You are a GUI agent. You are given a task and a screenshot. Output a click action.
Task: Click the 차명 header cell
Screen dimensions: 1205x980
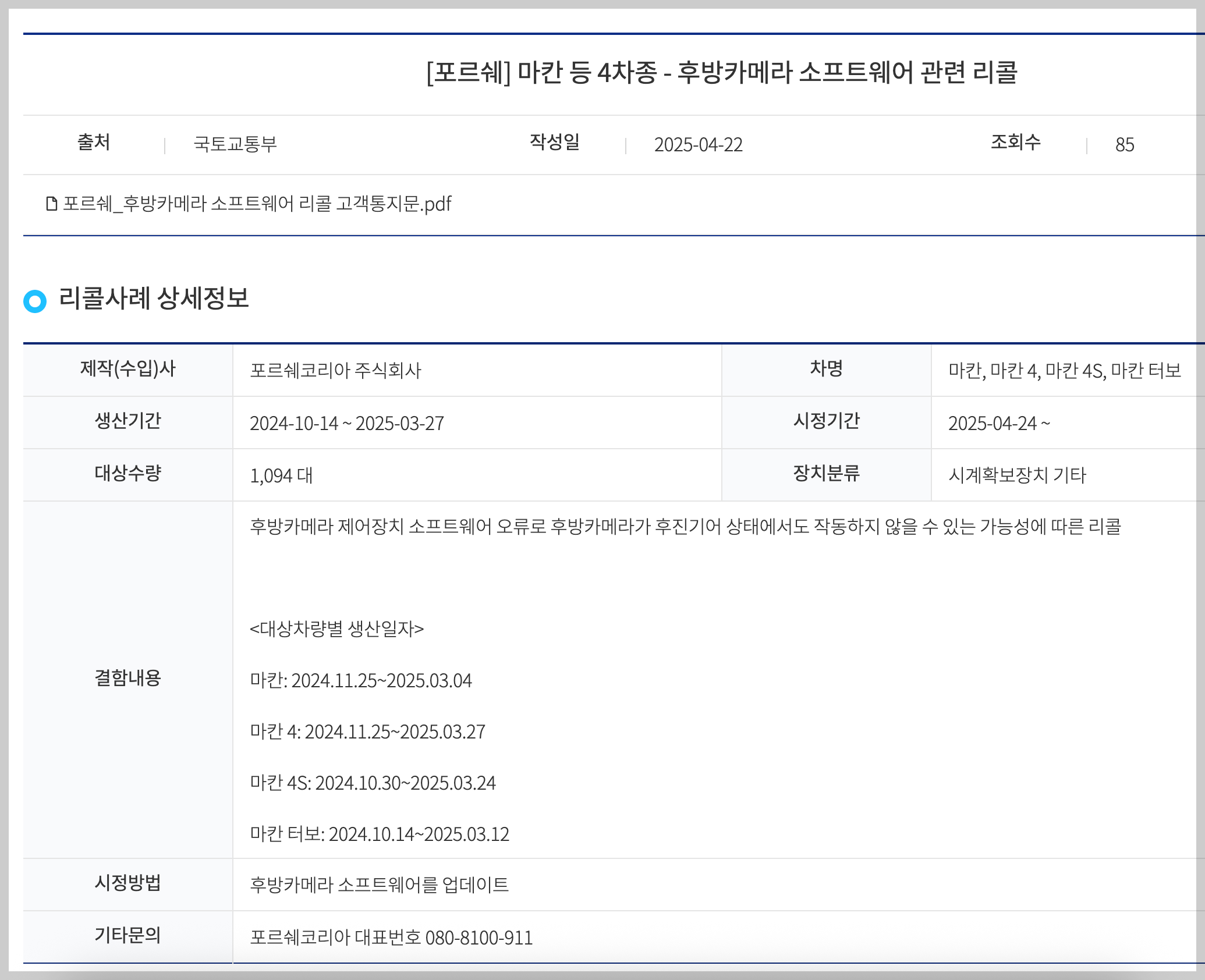(827, 370)
